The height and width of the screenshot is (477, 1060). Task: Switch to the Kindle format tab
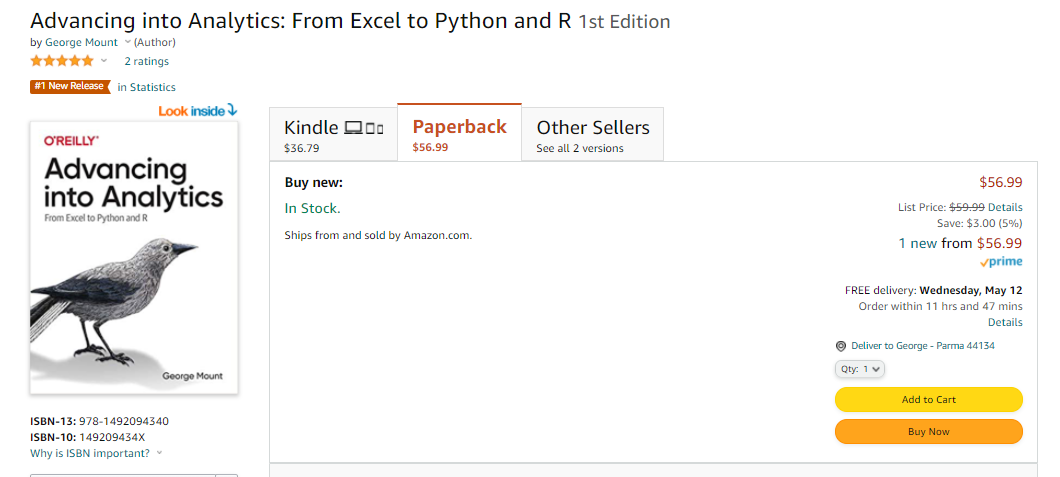[333, 135]
